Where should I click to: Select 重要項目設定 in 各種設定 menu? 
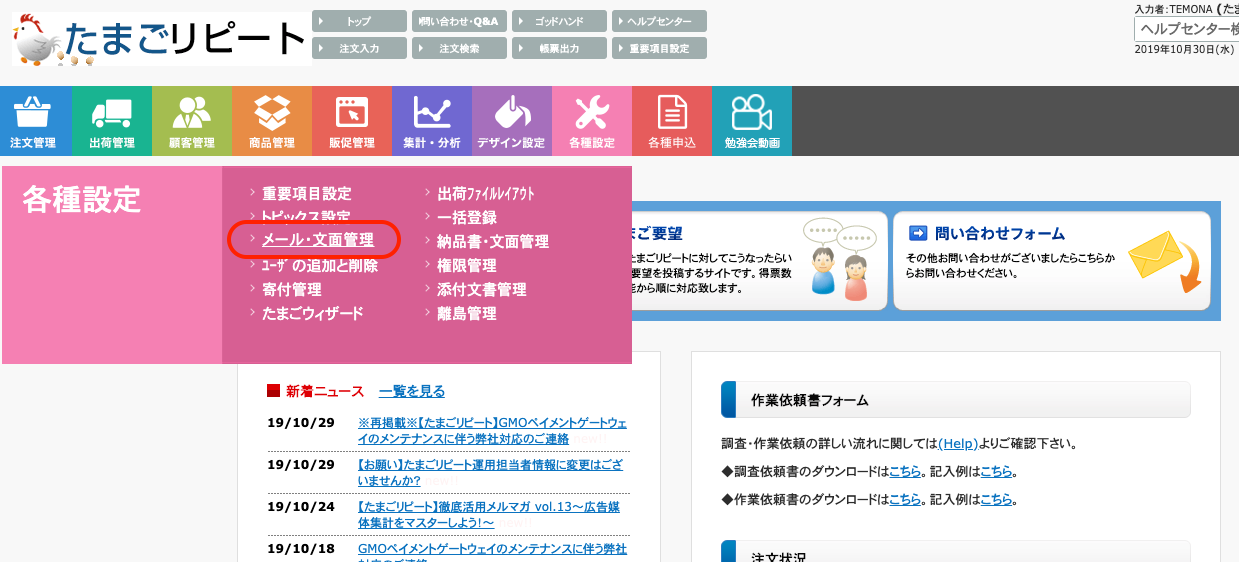(x=306, y=193)
